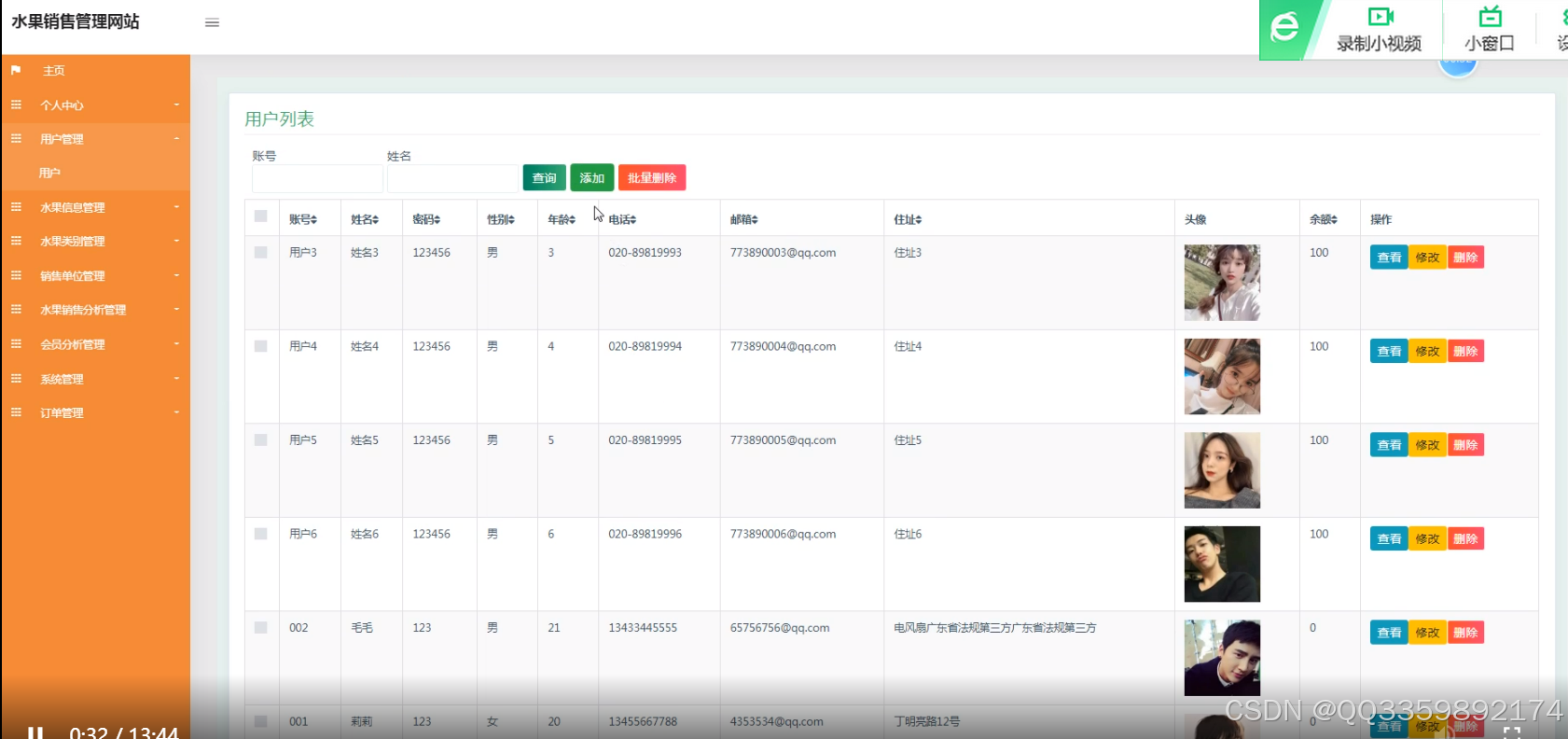Click email 773890004@qq.com cell

pyautogui.click(x=783, y=346)
